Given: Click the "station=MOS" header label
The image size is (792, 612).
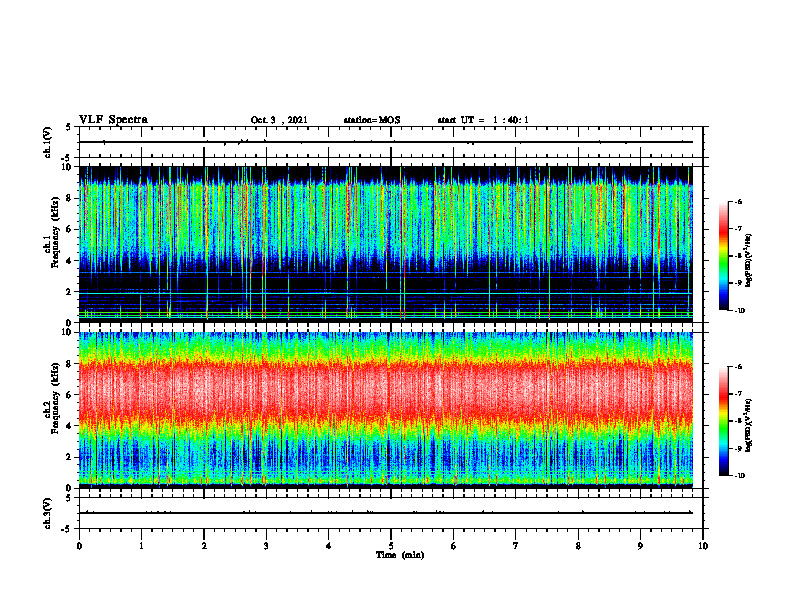Looking at the screenshot, I should [x=372, y=120].
